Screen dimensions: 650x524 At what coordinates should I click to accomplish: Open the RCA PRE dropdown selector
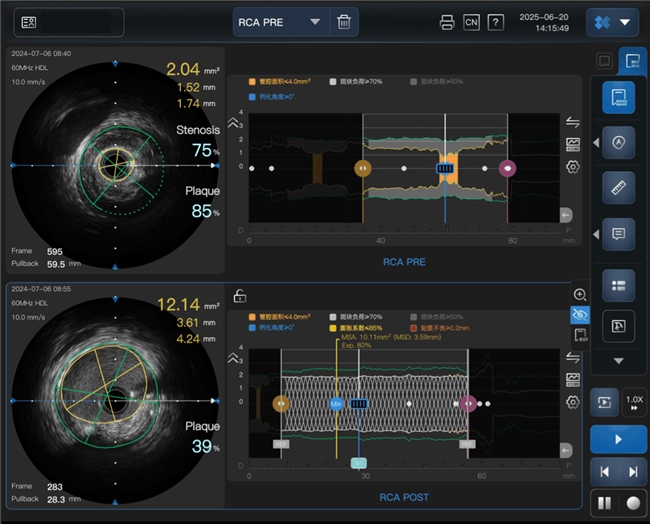coord(280,22)
